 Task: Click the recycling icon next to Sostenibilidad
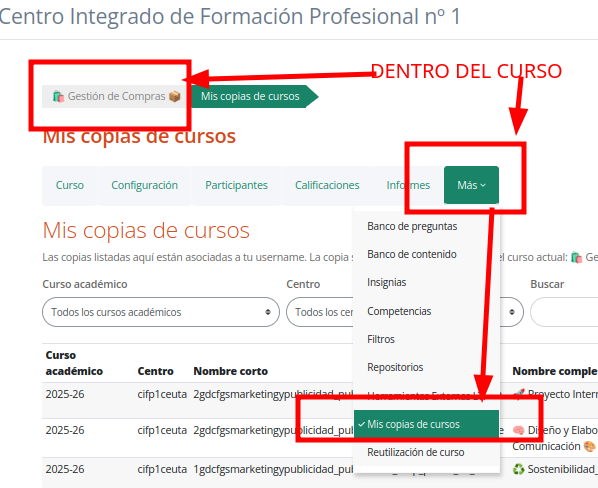coord(518,469)
